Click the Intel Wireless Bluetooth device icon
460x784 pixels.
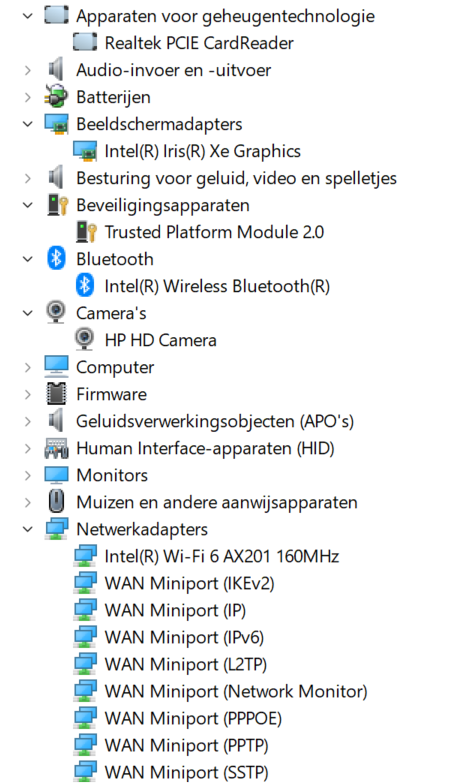coord(84,286)
